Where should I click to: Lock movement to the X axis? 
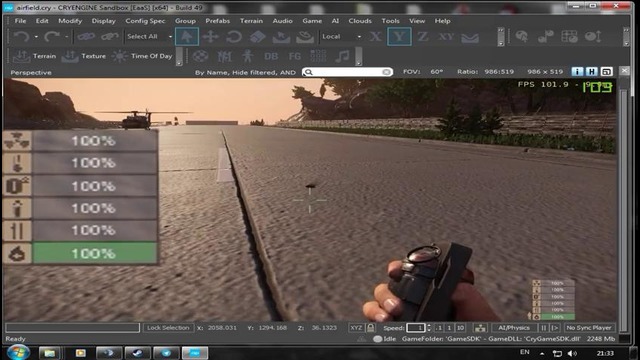[376, 37]
